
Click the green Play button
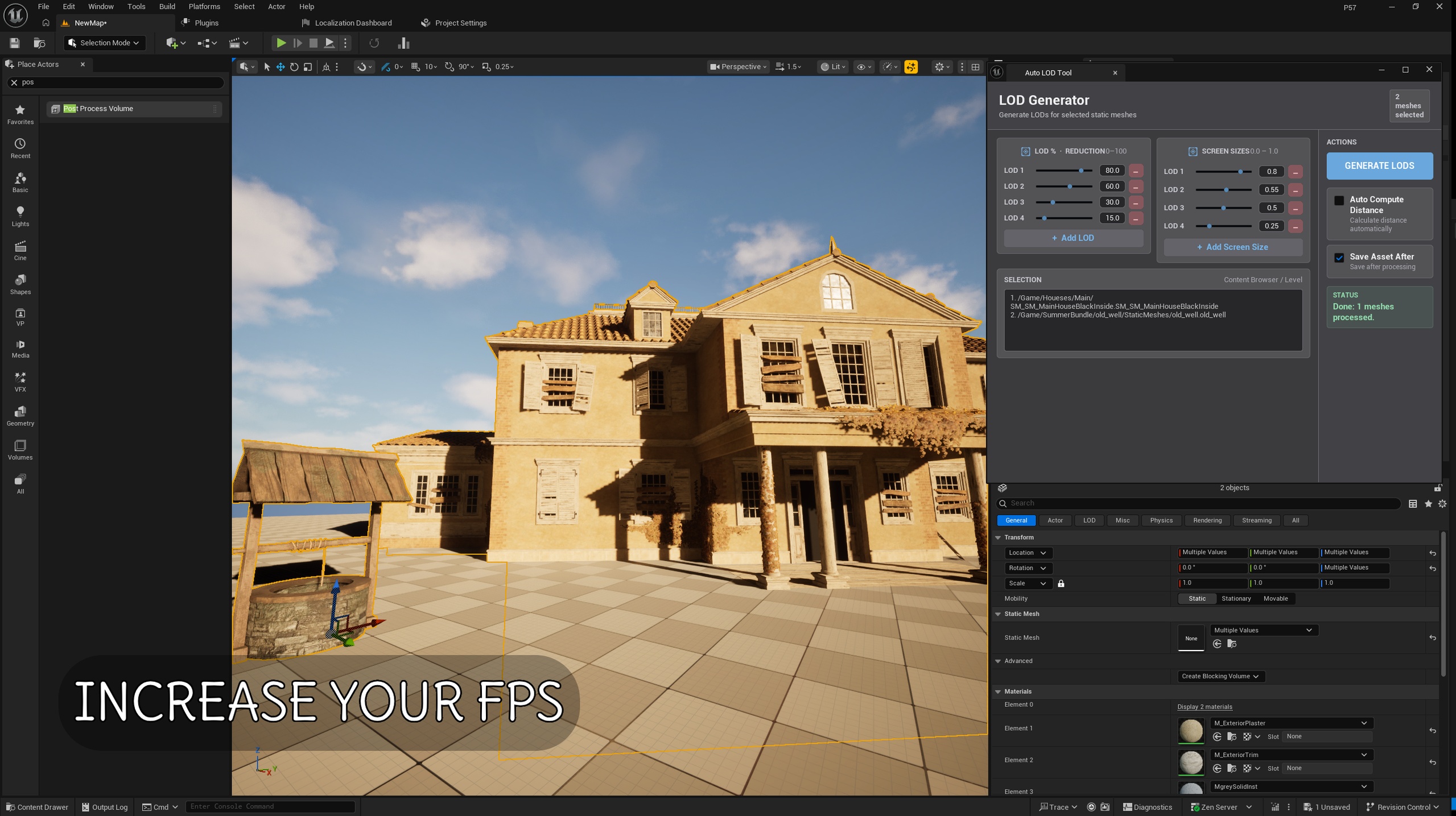click(281, 43)
